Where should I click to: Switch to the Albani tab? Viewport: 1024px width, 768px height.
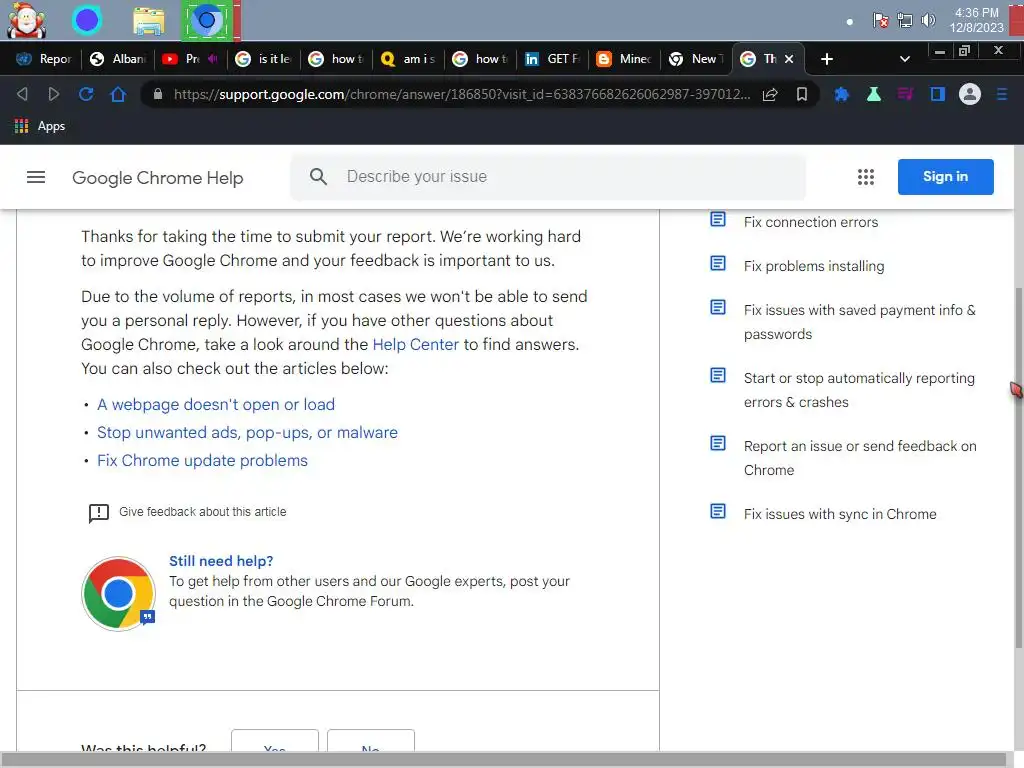pyautogui.click(x=118, y=59)
